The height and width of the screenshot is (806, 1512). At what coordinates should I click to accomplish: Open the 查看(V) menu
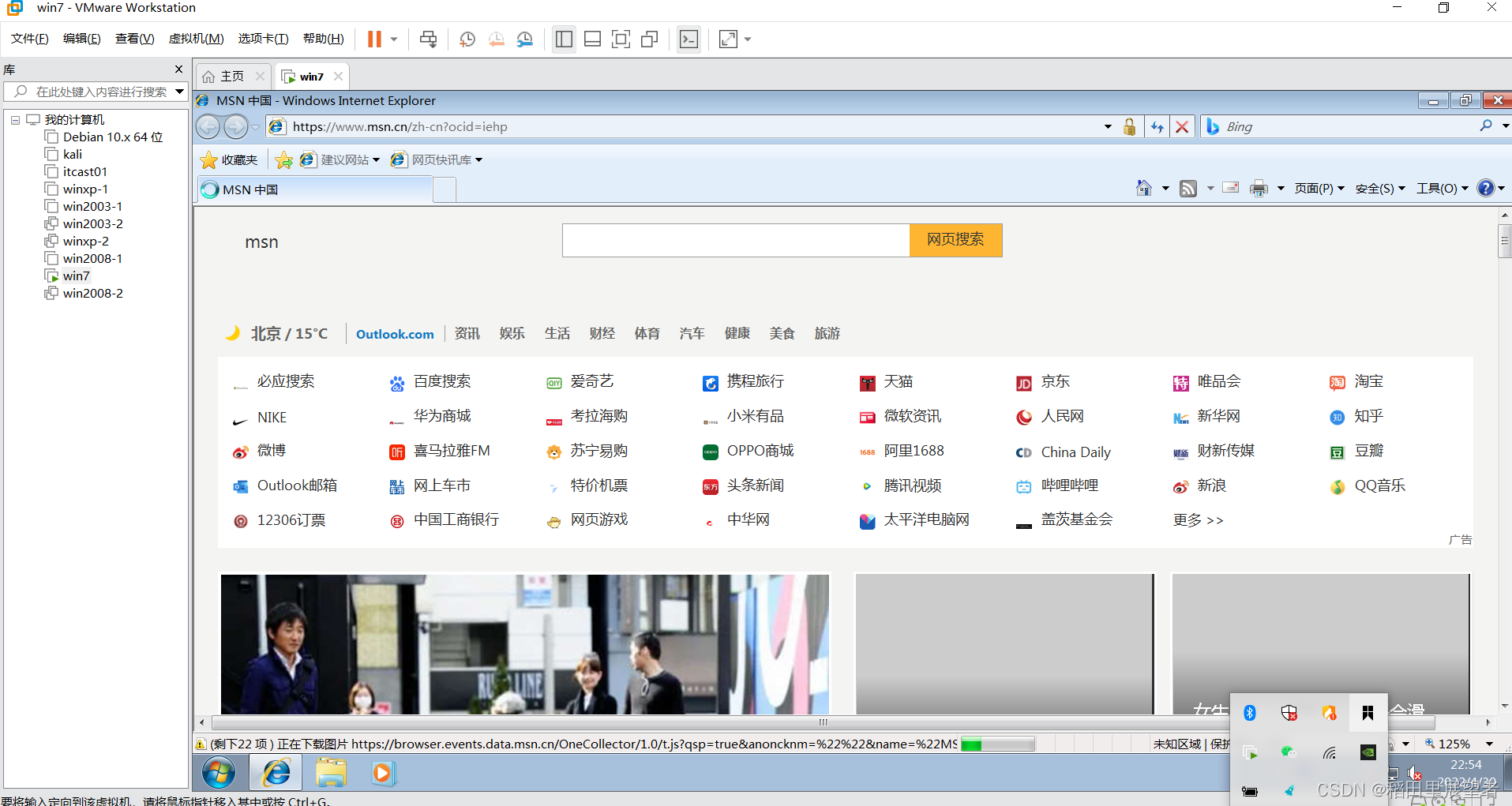[134, 39]
